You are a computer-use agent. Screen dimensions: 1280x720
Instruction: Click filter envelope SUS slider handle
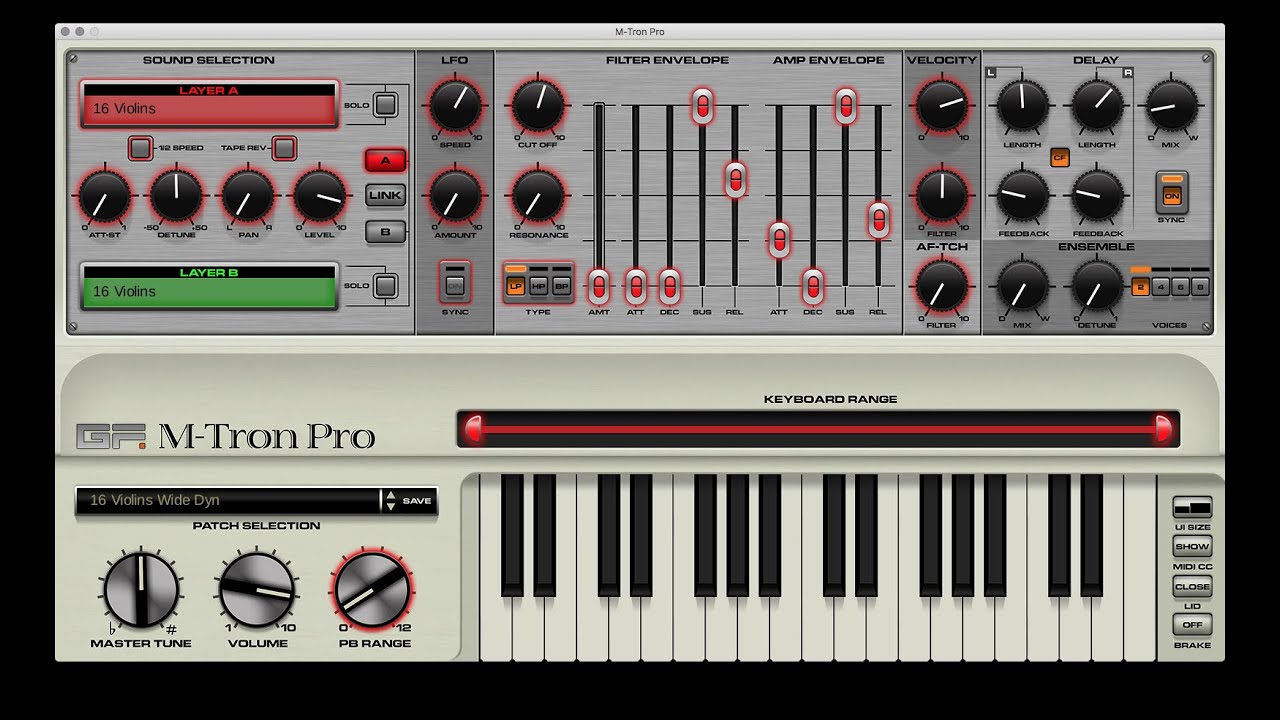[703, 105]
